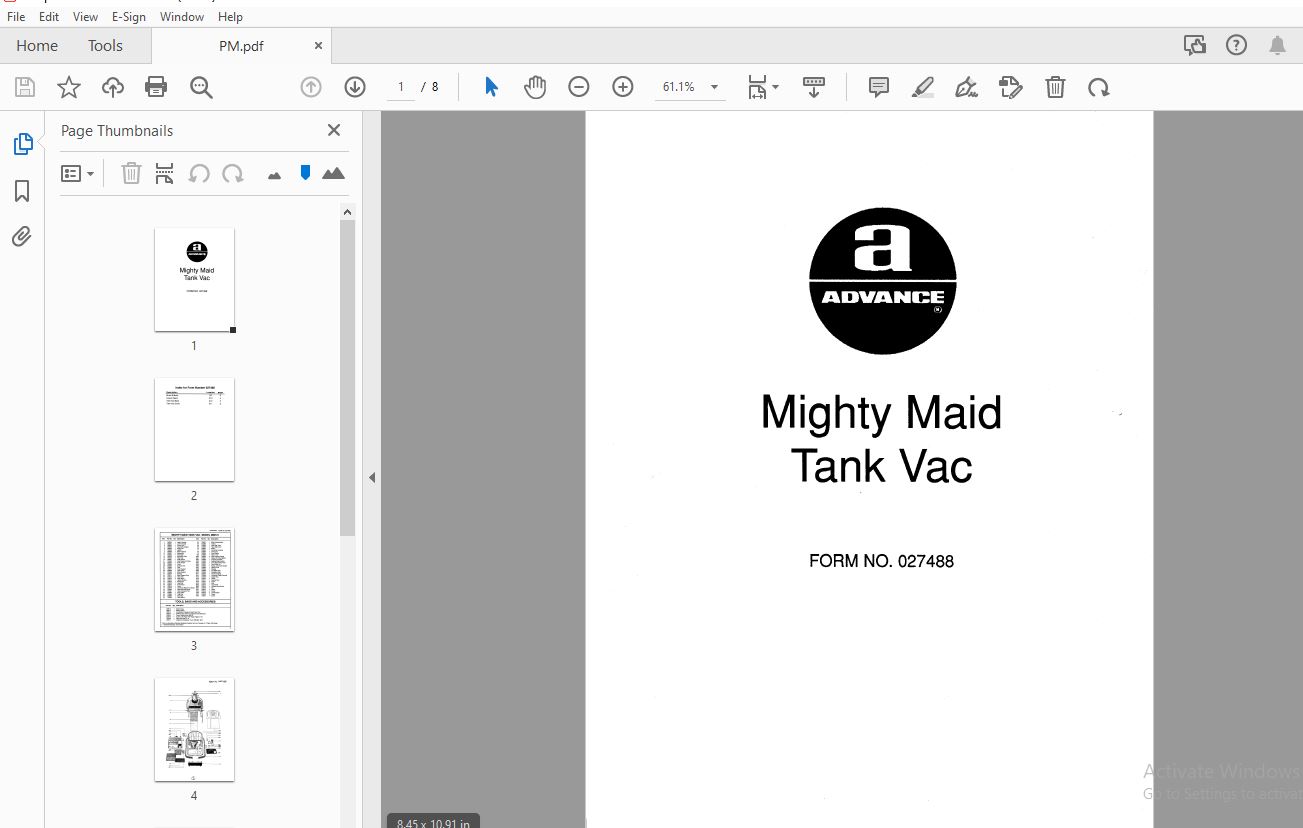Reduce thumbnail size with the small mountain icon
Screen dimensions: 1303x828
tap(275, 175)
